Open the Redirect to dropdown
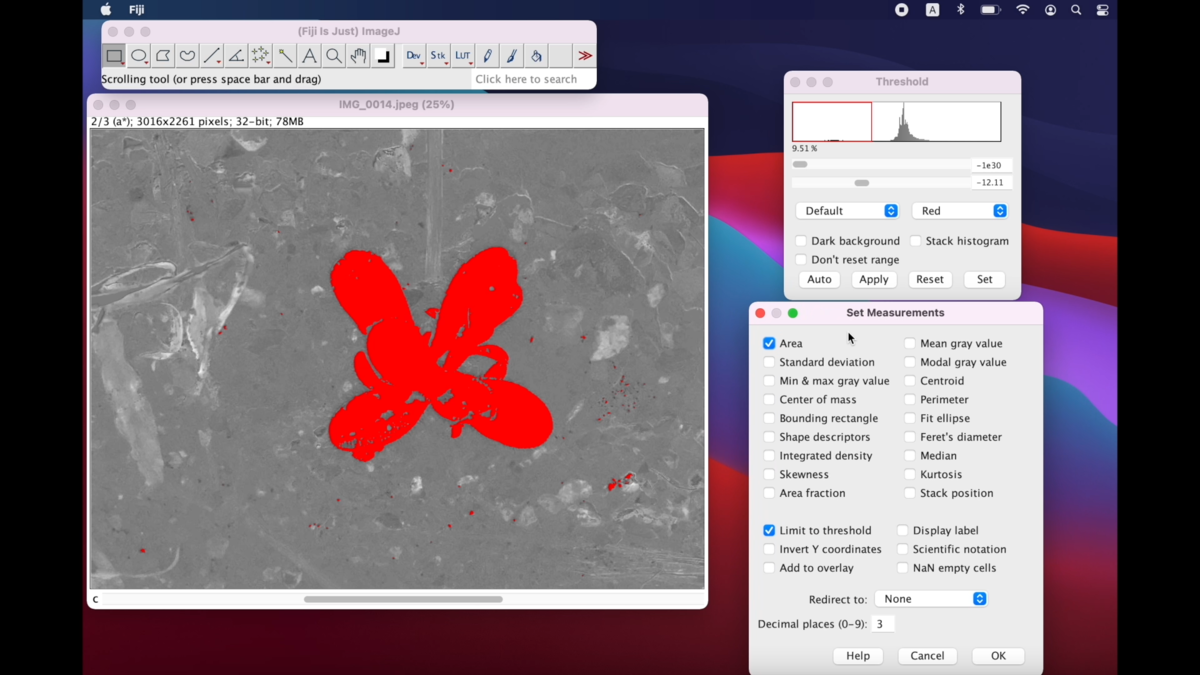1200x675 pixels. [931, 599]
